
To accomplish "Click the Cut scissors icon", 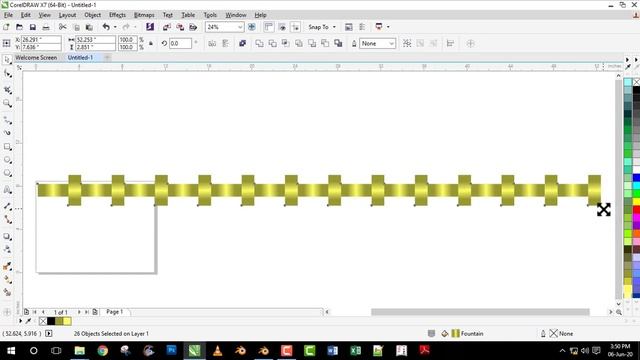I will [62, 27].
